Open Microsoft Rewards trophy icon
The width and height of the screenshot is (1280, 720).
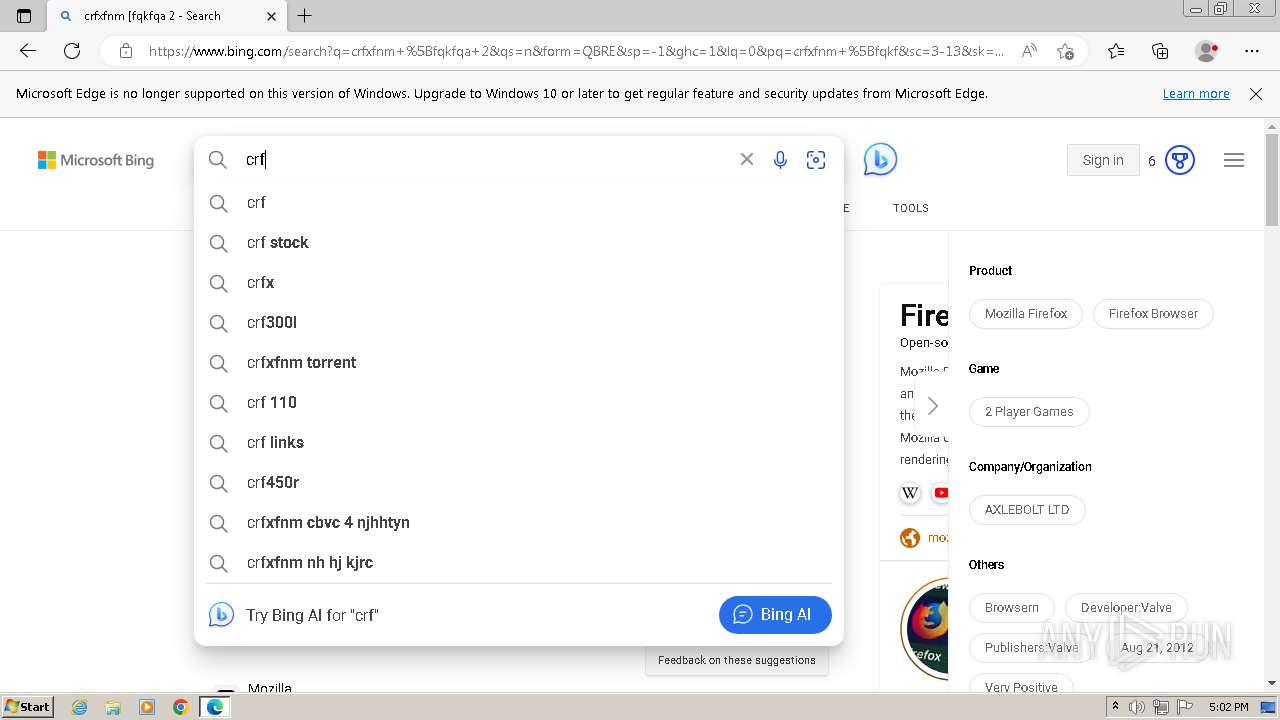tap(1180, 160)
